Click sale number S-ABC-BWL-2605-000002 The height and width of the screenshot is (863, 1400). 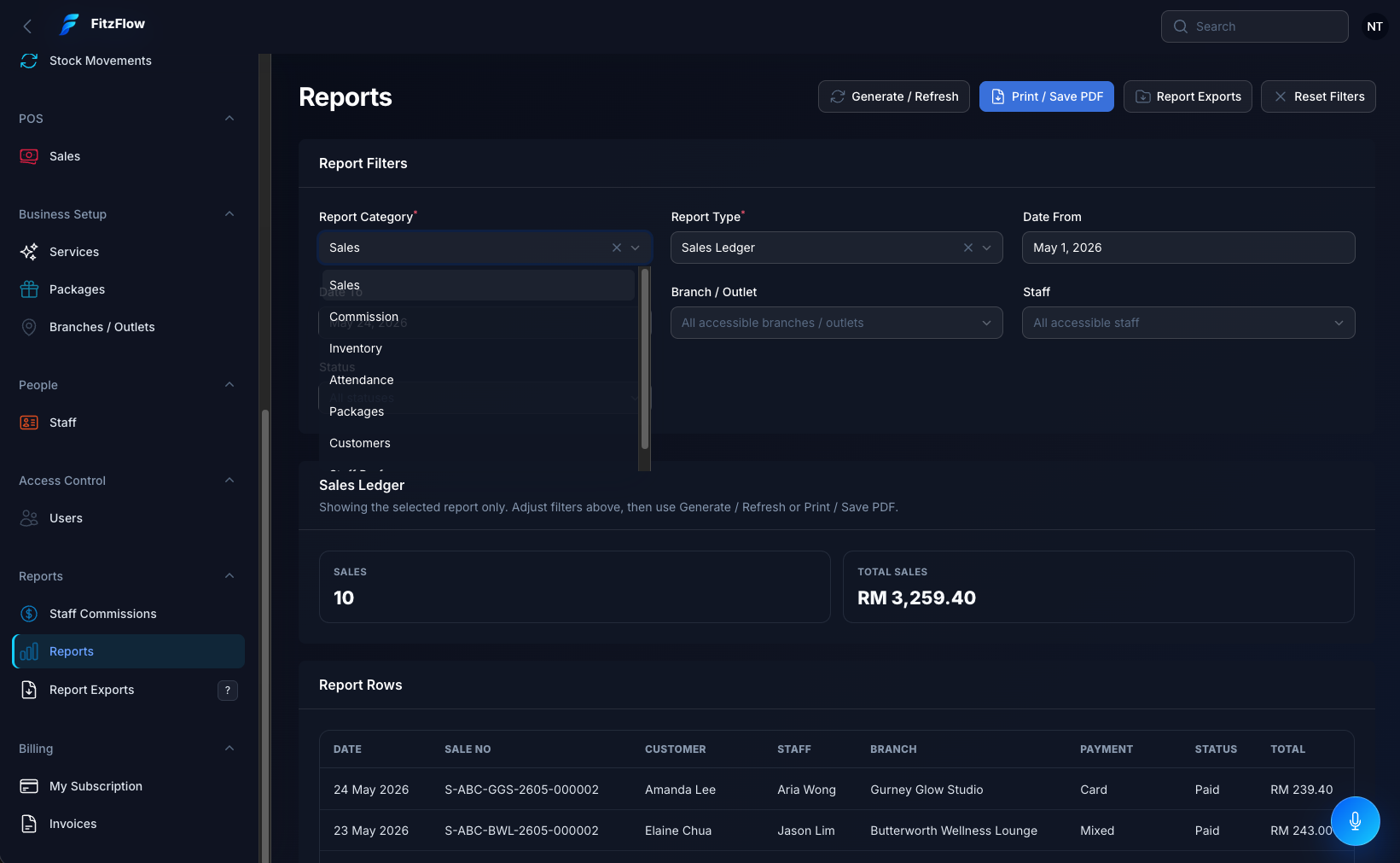click(521, 831)
